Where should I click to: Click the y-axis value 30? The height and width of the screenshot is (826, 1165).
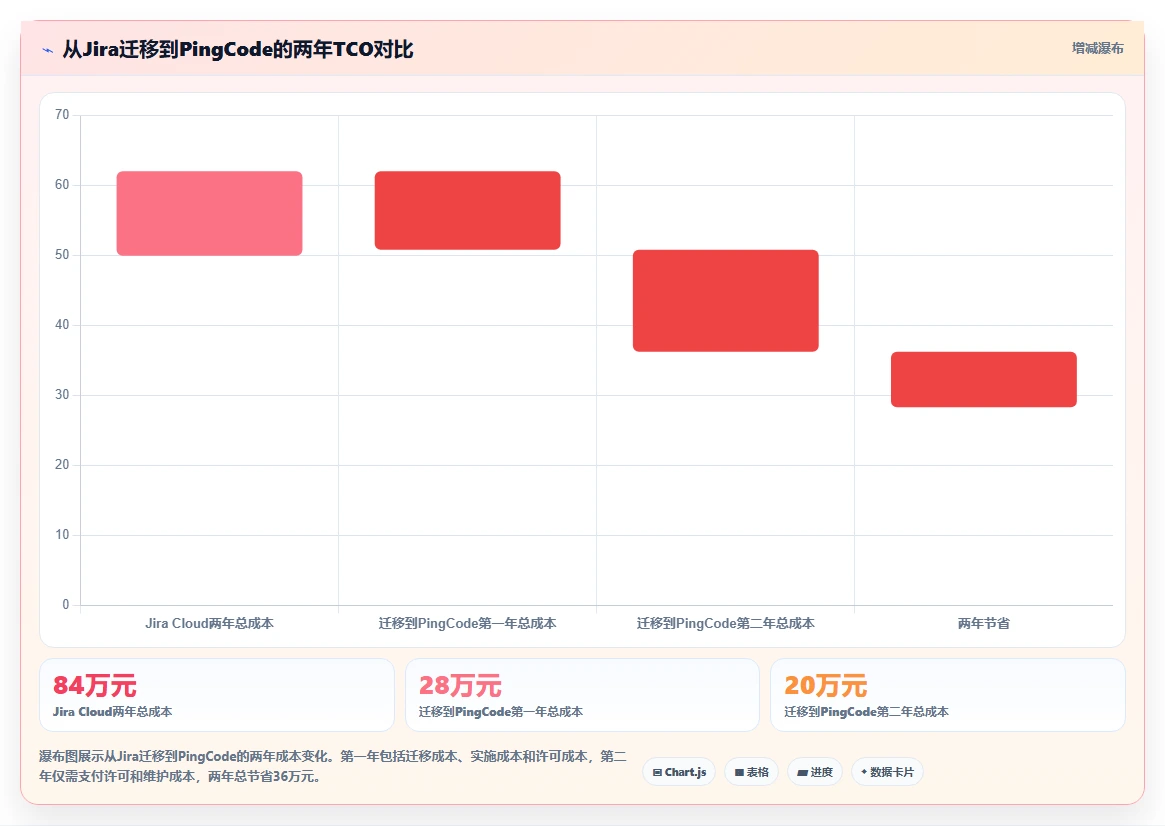pyautogui.click(x=62, y=394)
